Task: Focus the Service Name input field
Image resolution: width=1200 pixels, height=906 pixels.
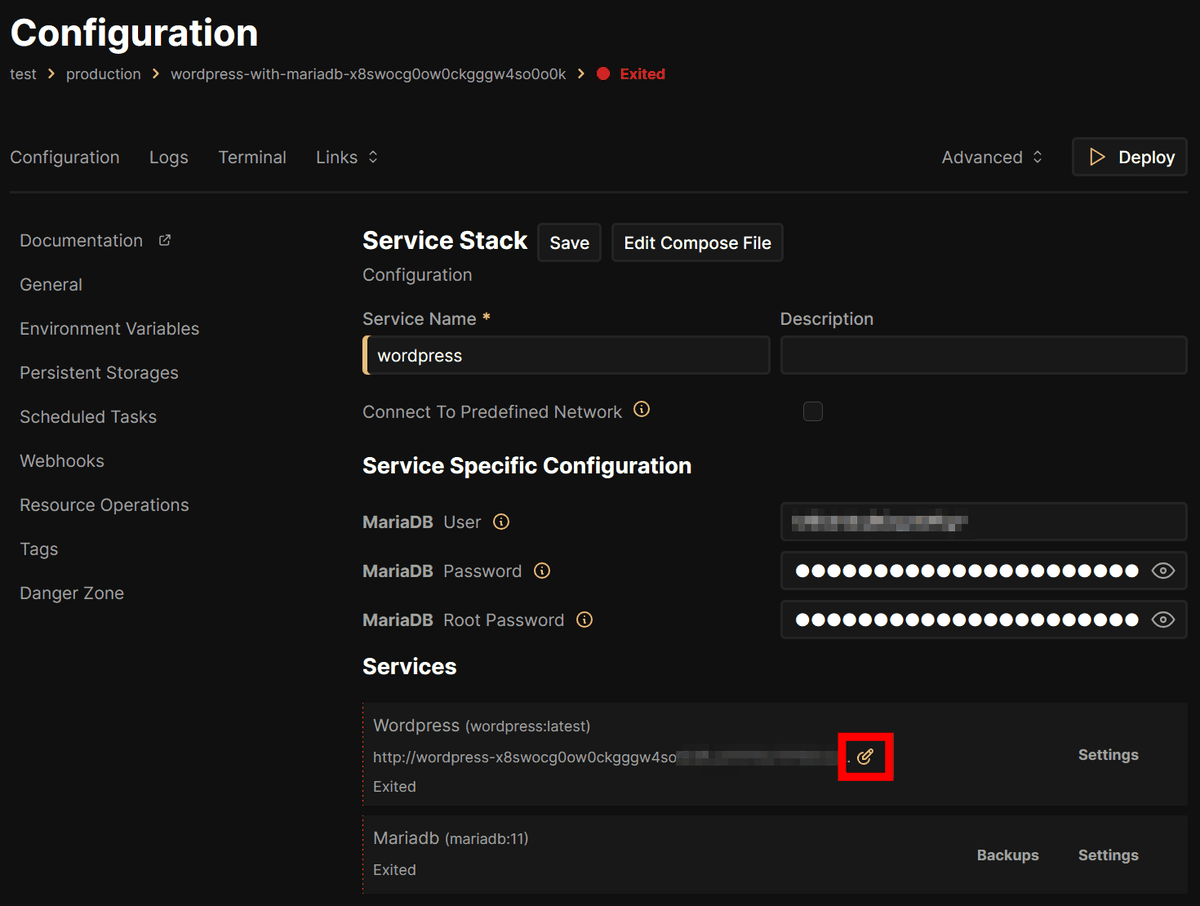Action: [566, 356]
